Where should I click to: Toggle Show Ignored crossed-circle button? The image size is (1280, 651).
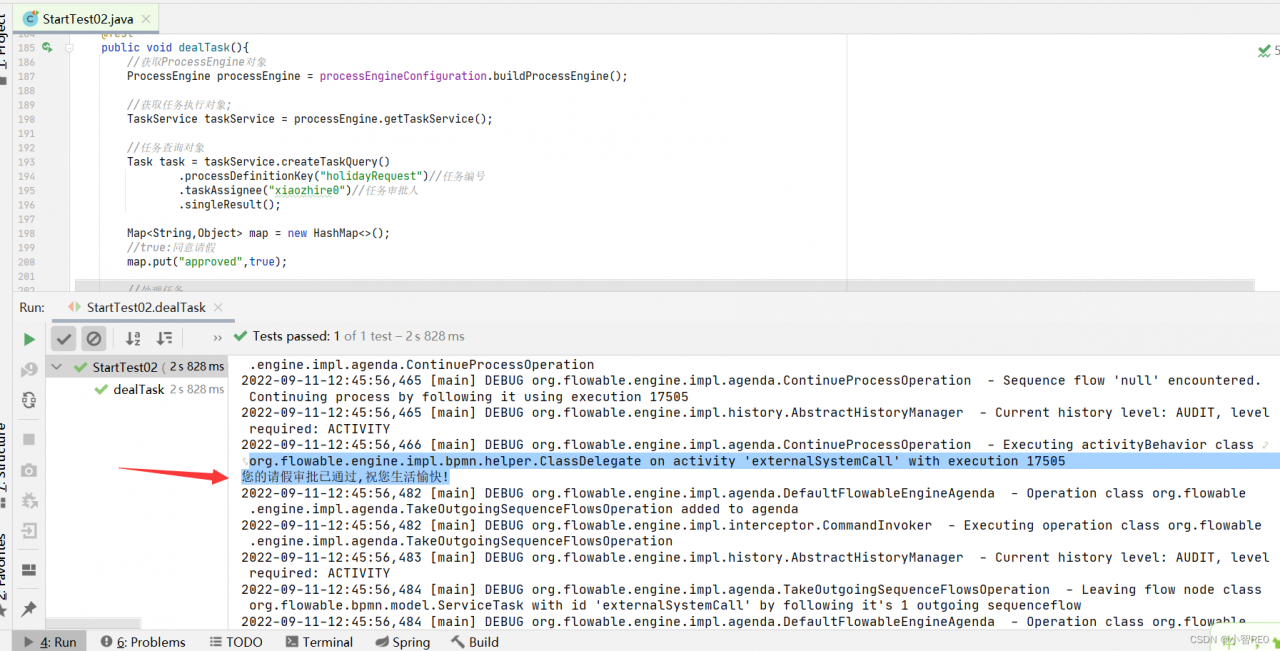93,338
